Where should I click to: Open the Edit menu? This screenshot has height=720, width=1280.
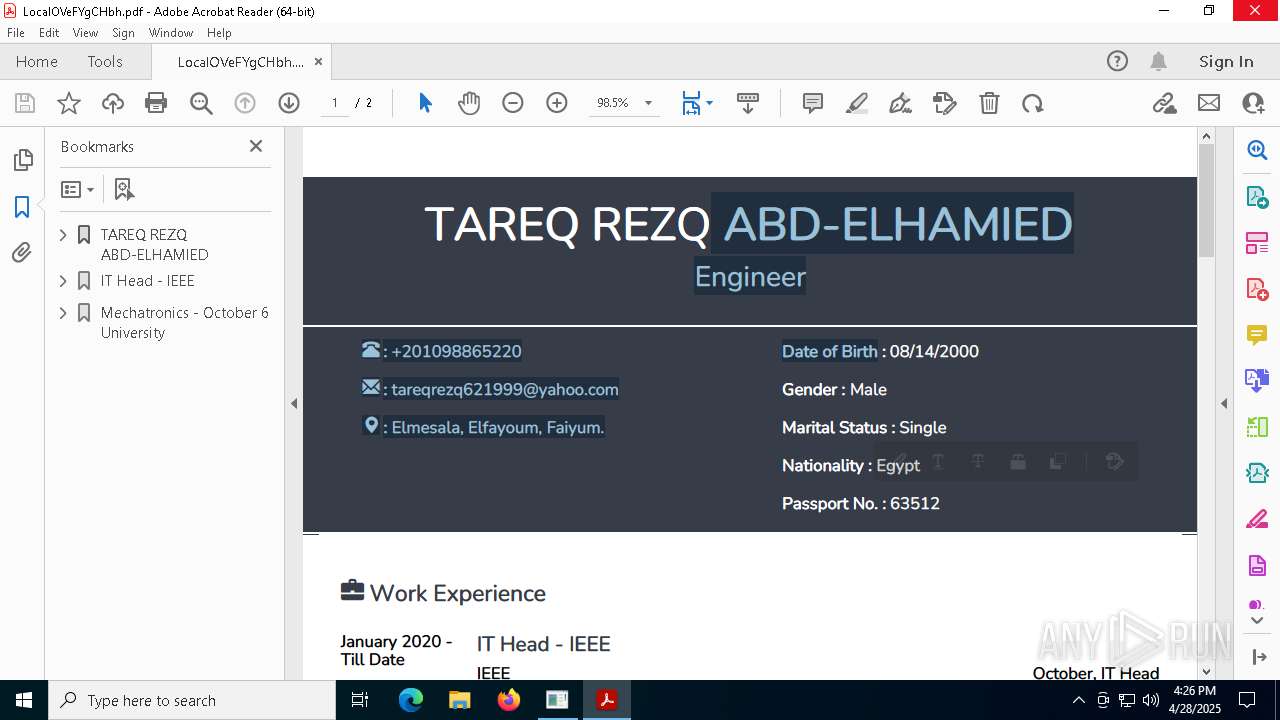49,33
